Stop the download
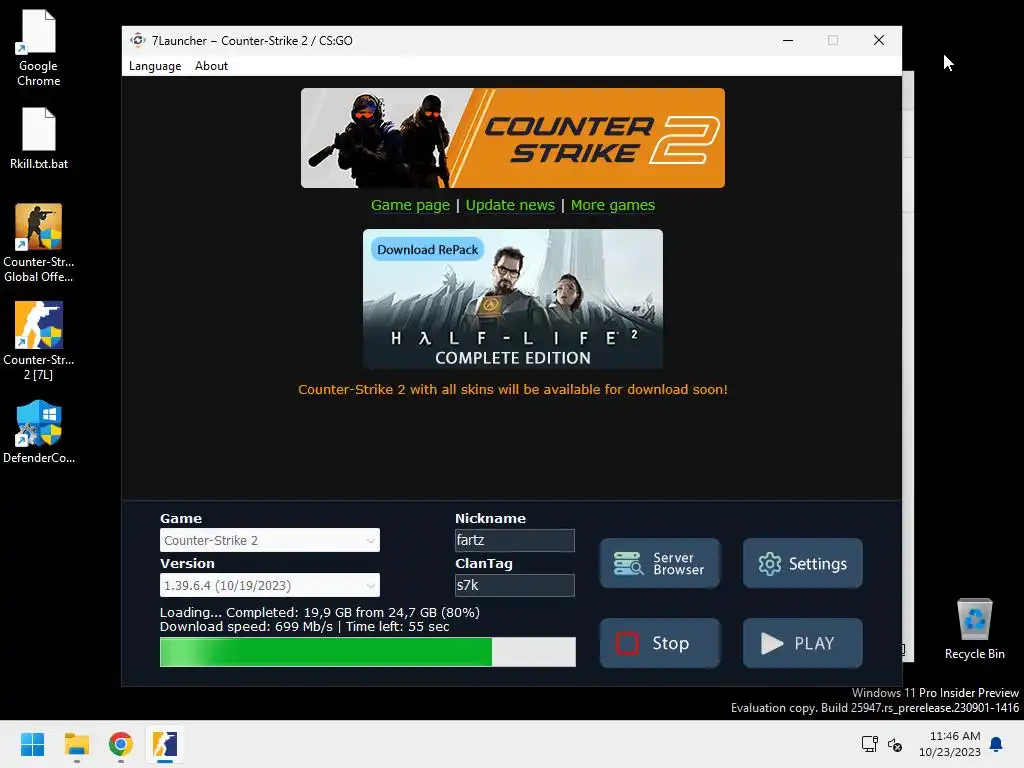The height and width of the screenshot is (768, 1024). click(660, 643)
